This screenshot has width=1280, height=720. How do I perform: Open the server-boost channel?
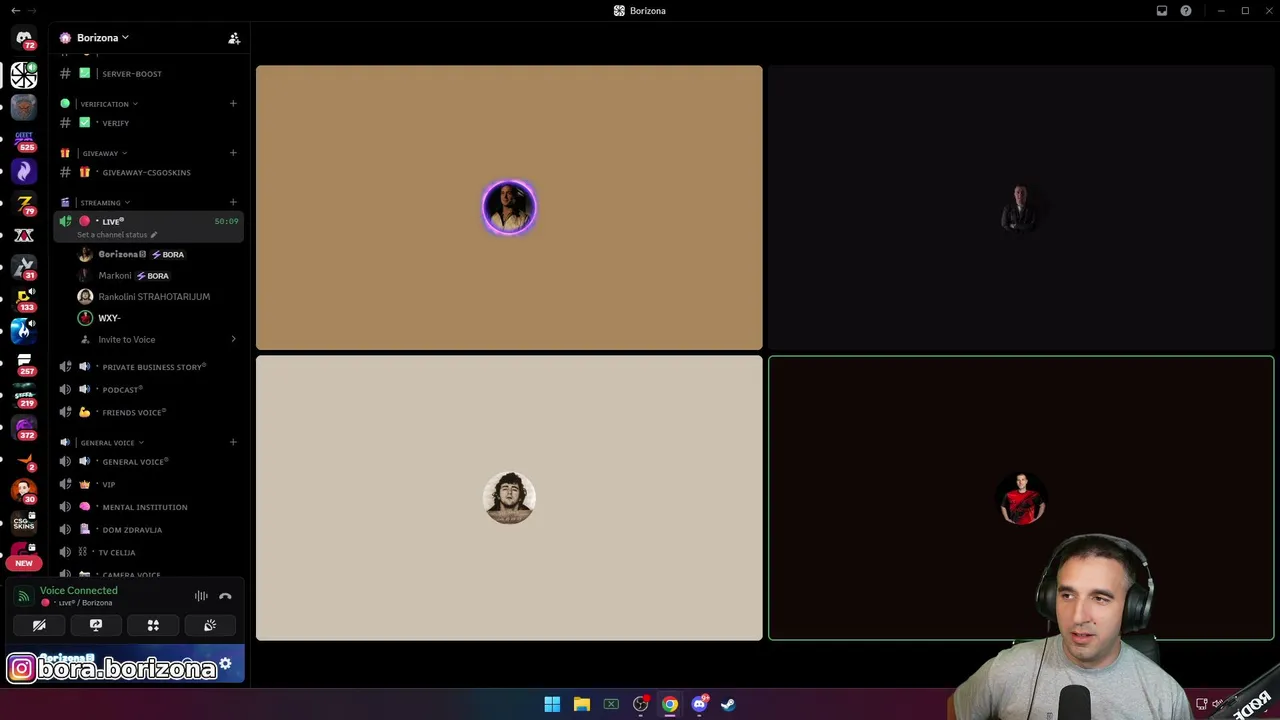(x=148, y=74)
